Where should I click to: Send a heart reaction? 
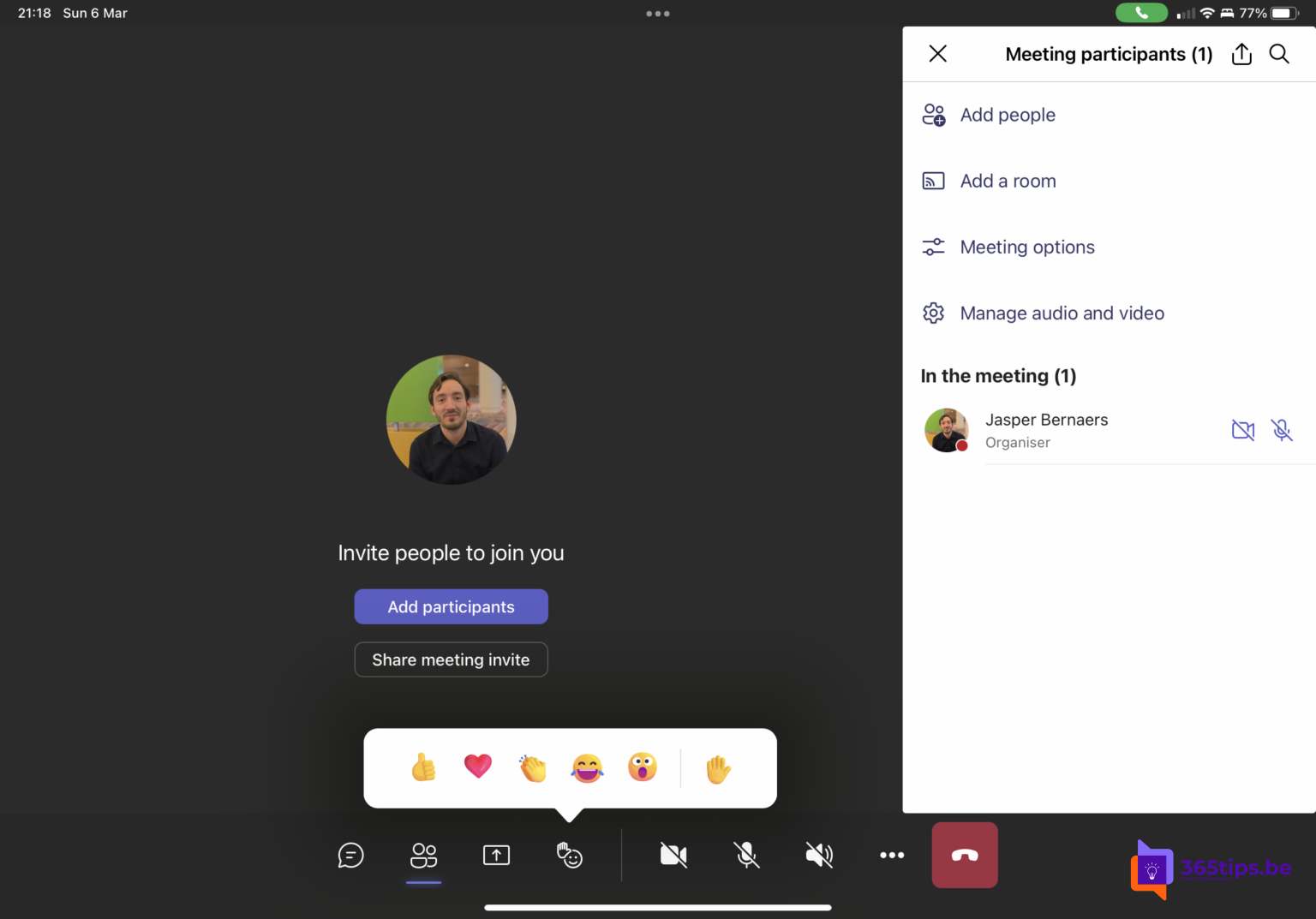(x=478, y=767)
